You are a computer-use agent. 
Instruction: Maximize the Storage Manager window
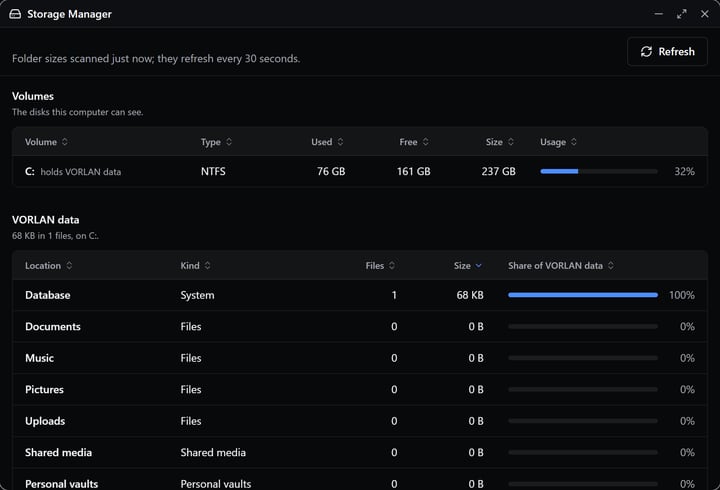[681, 14]
